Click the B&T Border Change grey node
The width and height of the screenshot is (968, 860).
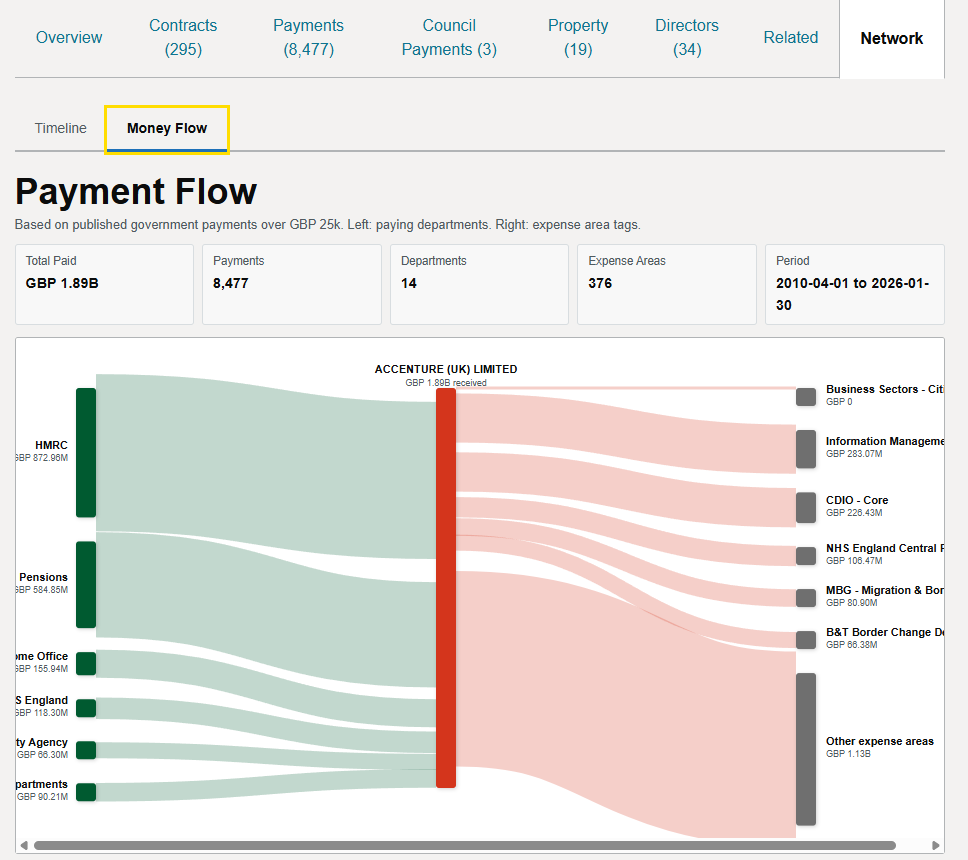click(806, 640)
